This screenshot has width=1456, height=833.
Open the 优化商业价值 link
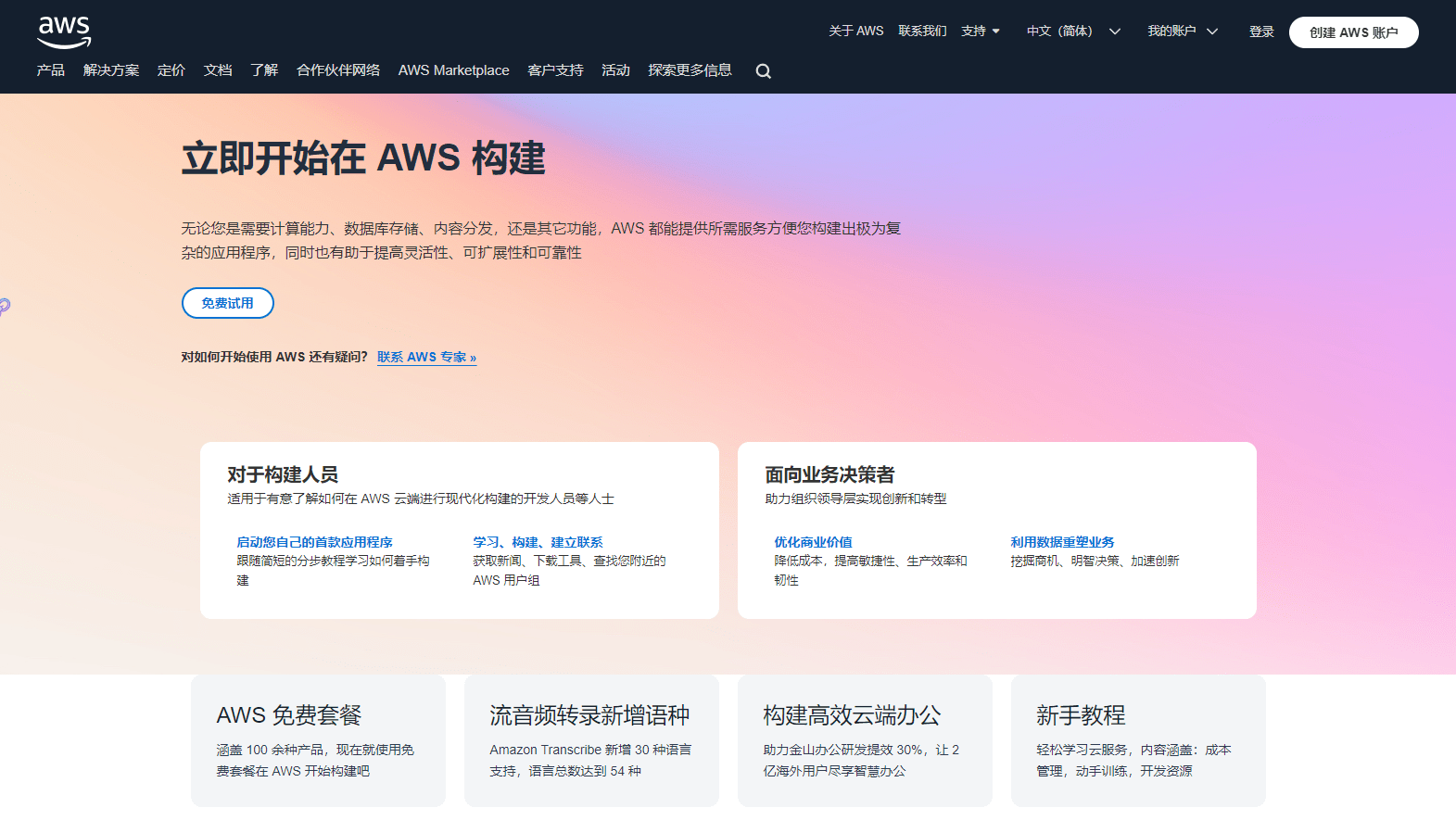[813, 542]
